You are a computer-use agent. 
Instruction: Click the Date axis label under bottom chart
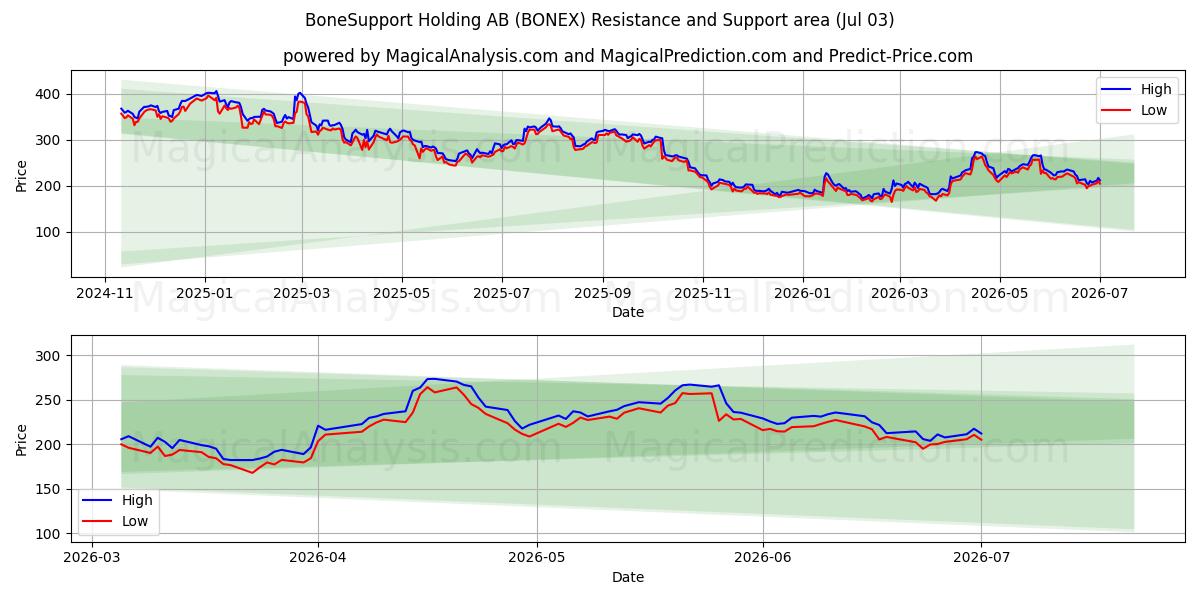click(x=628, y=577)
